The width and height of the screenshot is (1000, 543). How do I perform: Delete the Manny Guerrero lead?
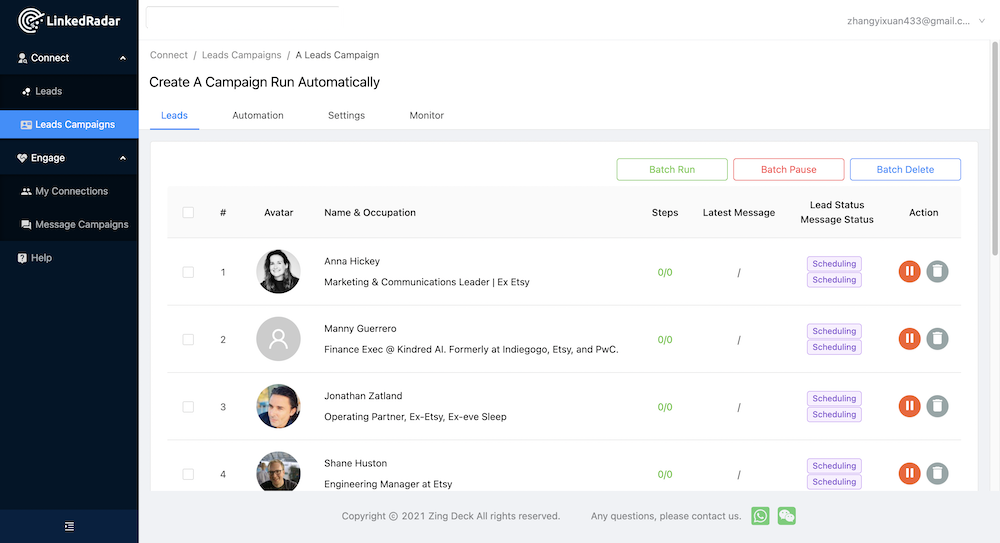click(x=938, y=339)
